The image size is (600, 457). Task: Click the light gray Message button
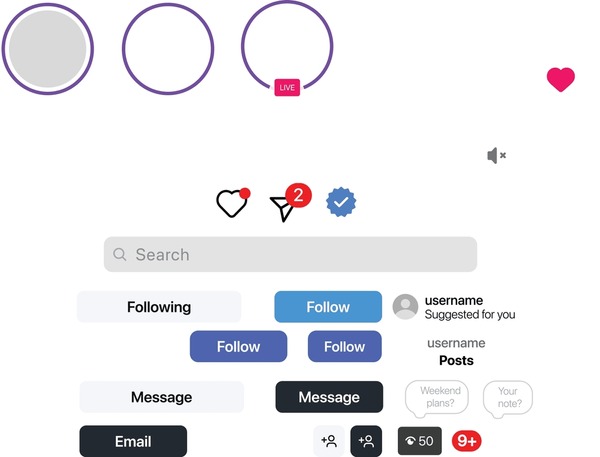pos(161,397)
